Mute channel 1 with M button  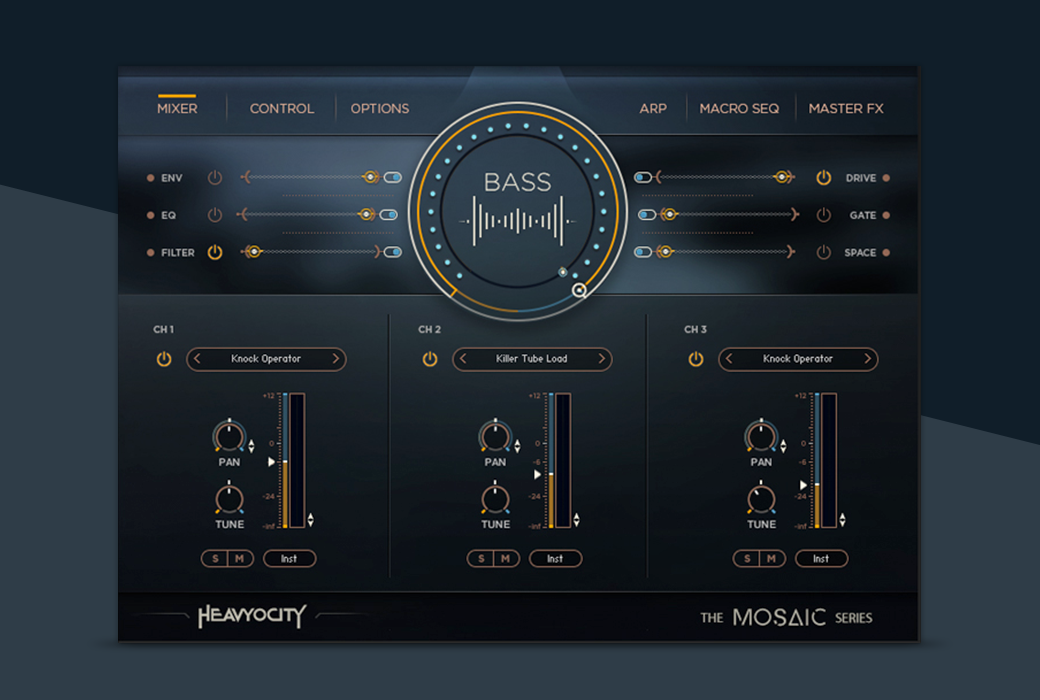pos(240,559)
